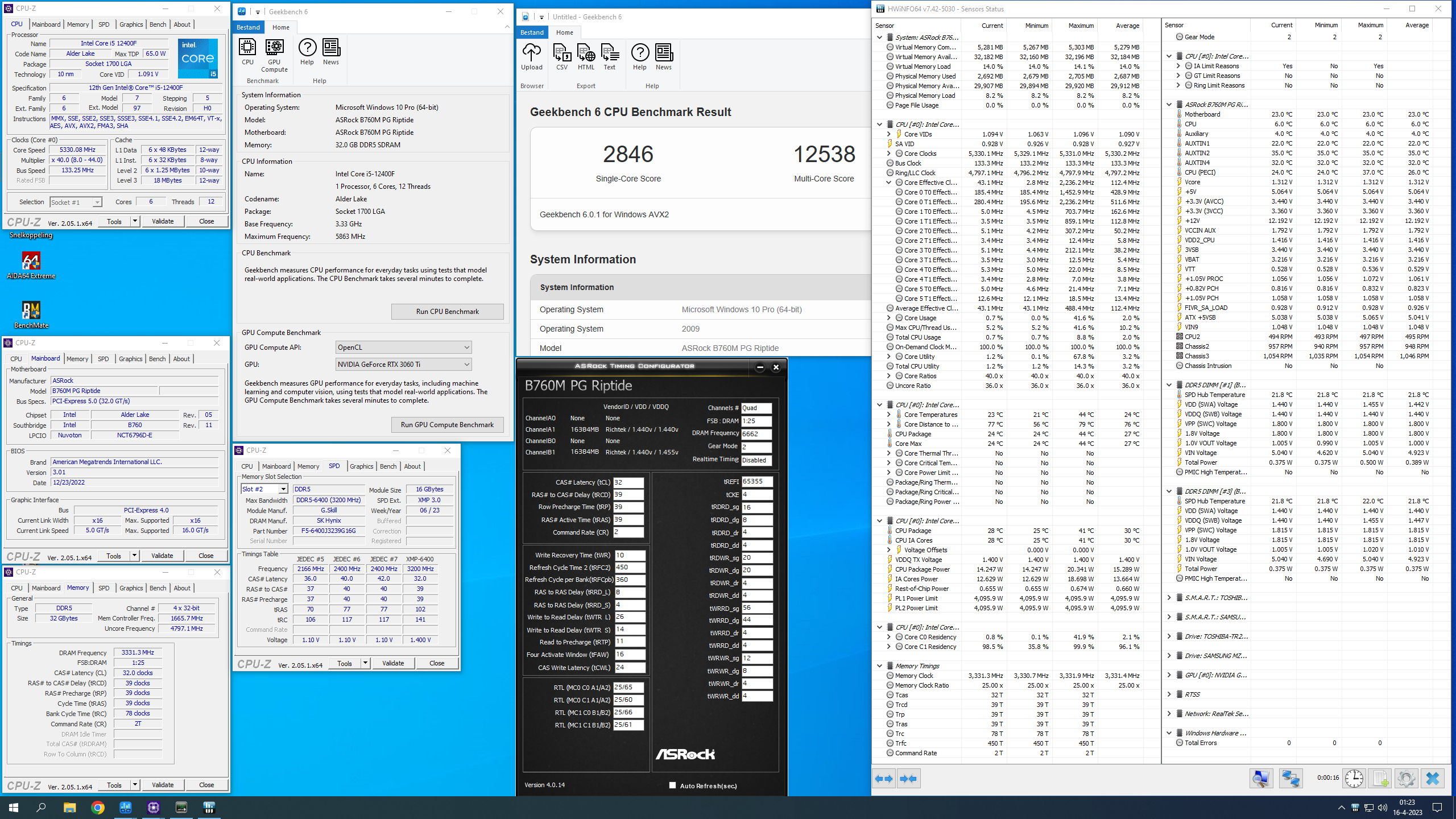Click HWiNFO network monitor icon
1456x819 pixels.
pyautogui.click(x=1261, y=779)
